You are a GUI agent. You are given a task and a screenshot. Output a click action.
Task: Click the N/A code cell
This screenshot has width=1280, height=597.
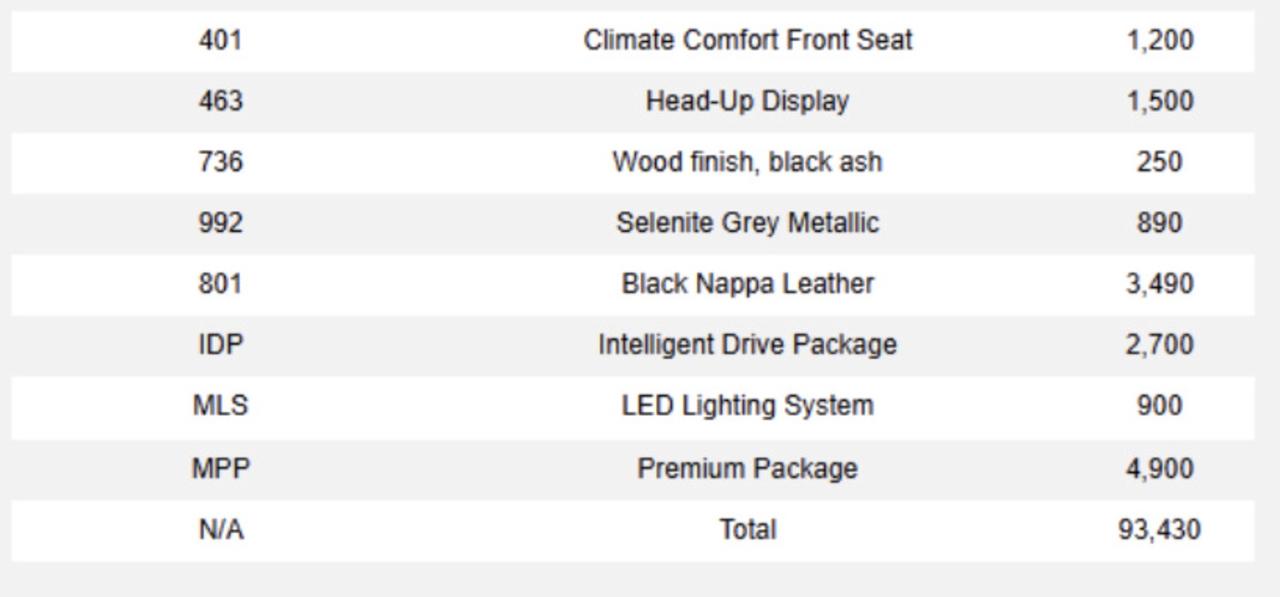[x=220, y=529]
